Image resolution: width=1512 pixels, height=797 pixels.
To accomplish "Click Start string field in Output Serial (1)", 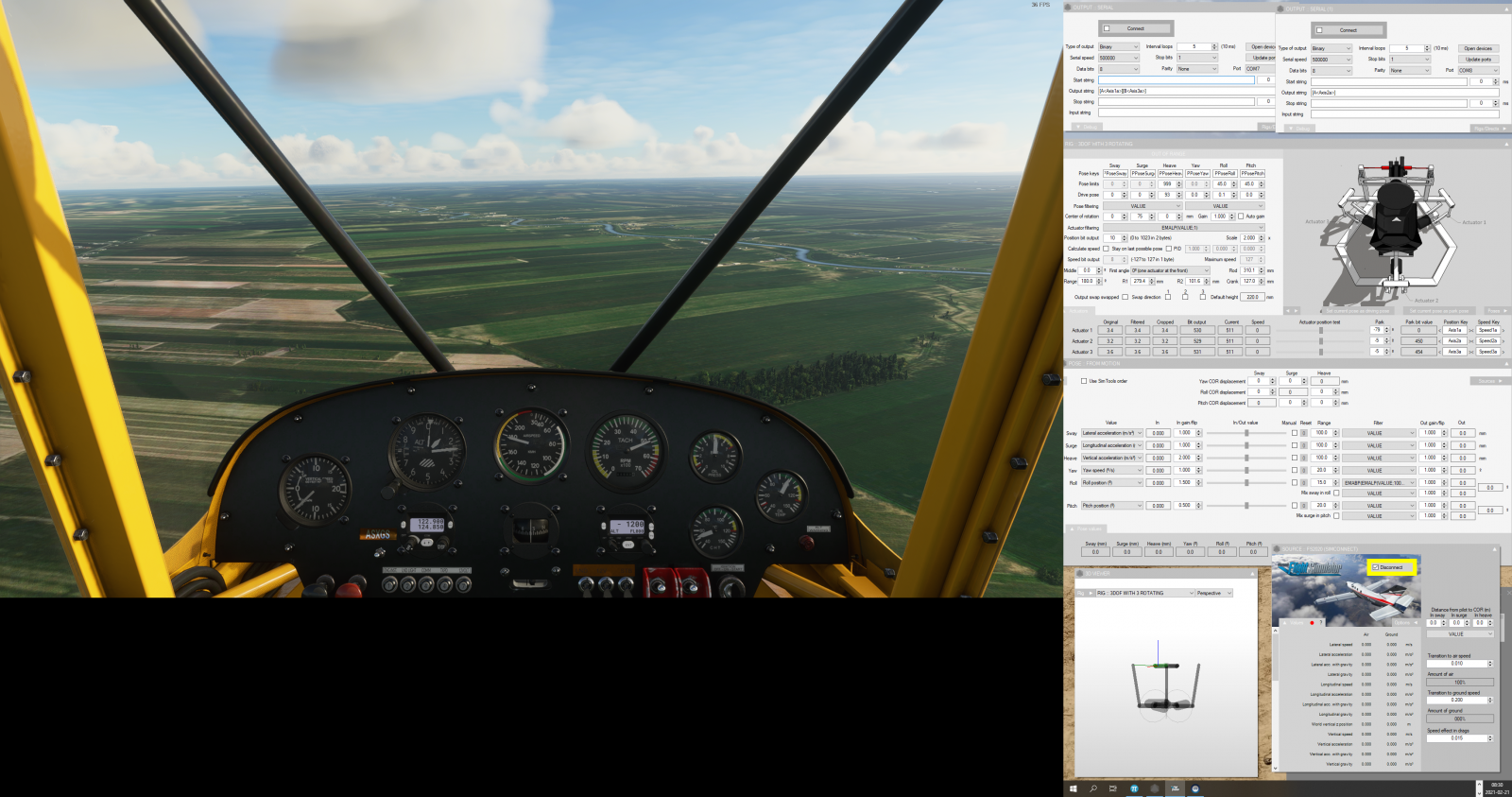I will 1388,81.
